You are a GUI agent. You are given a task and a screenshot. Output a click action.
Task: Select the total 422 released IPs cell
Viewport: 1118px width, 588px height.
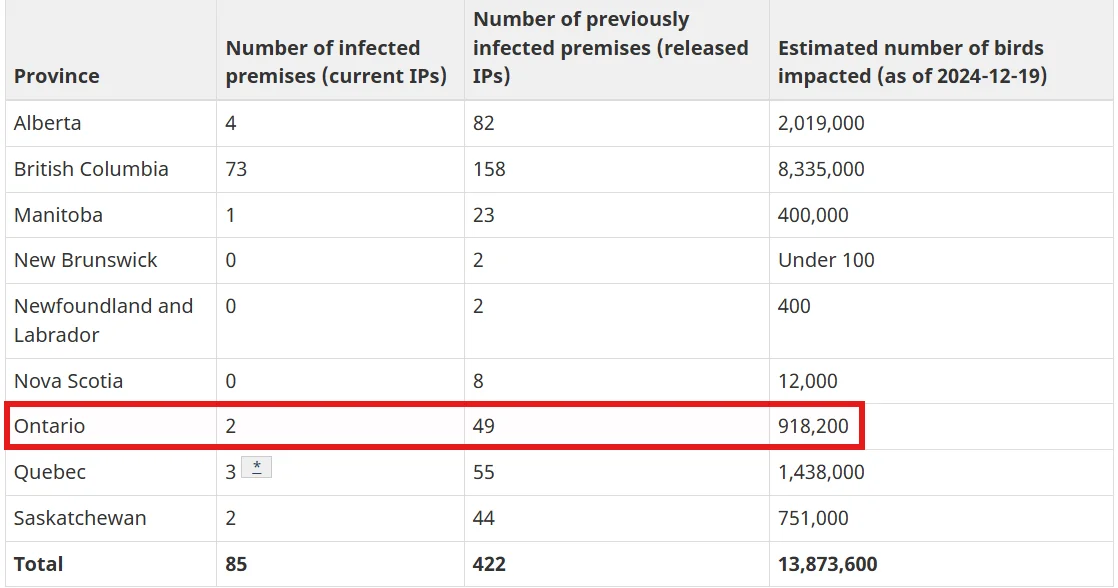pos(489,564)
